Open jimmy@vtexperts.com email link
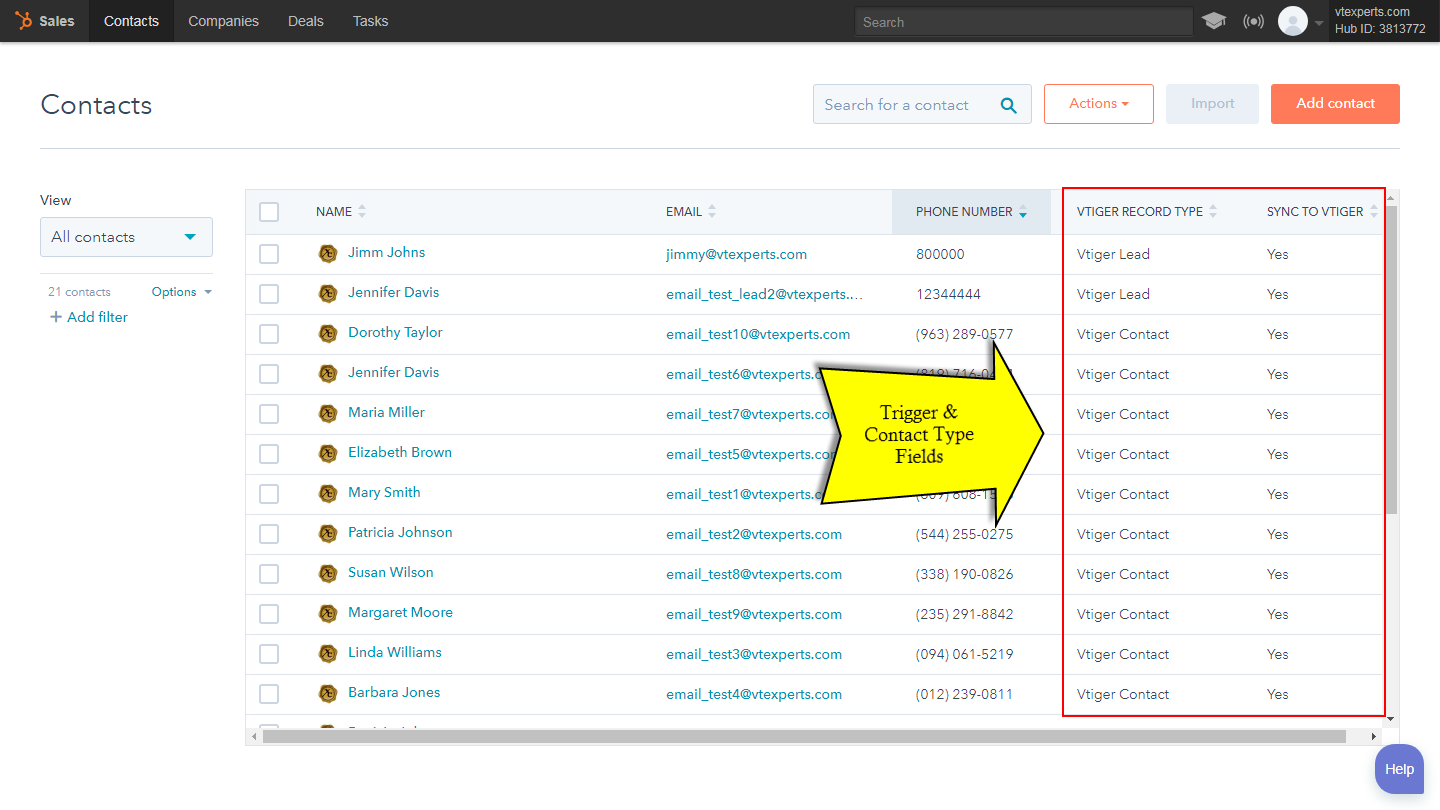 (x=736, y=254)
